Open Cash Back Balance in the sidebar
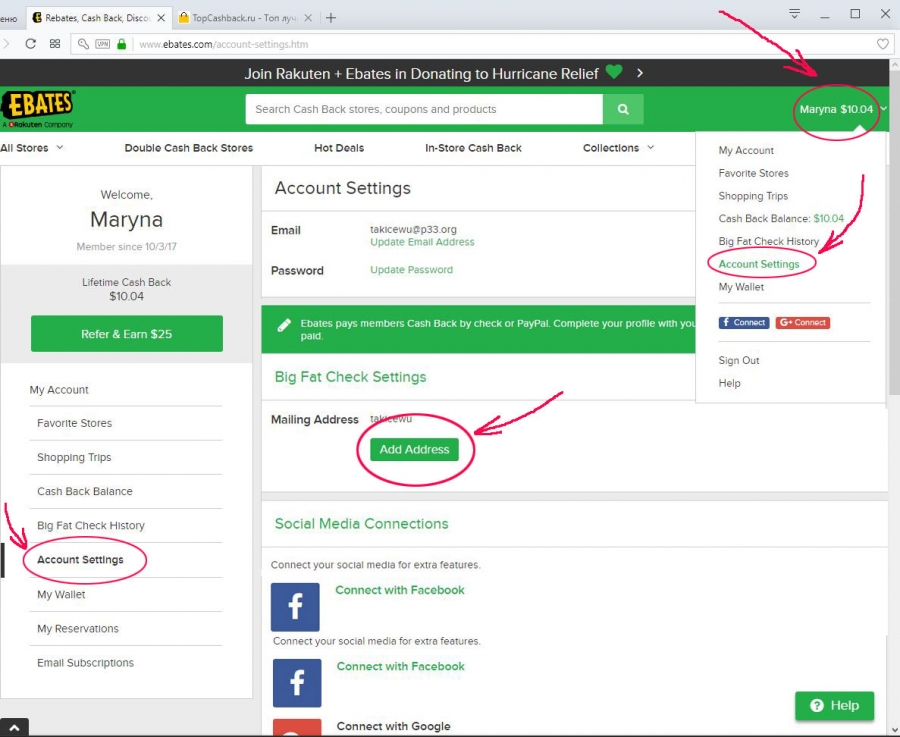 click(x=84, y=491)
